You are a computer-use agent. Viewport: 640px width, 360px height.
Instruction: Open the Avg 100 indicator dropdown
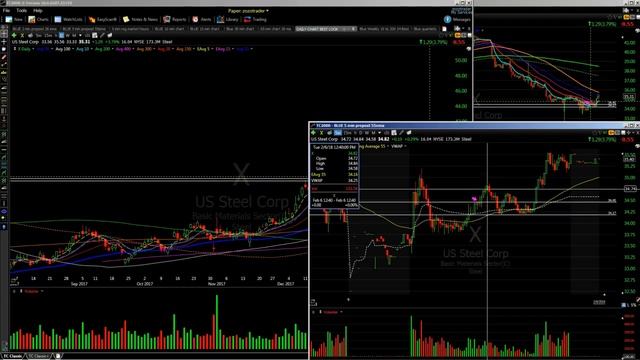(x=65, y=49)
